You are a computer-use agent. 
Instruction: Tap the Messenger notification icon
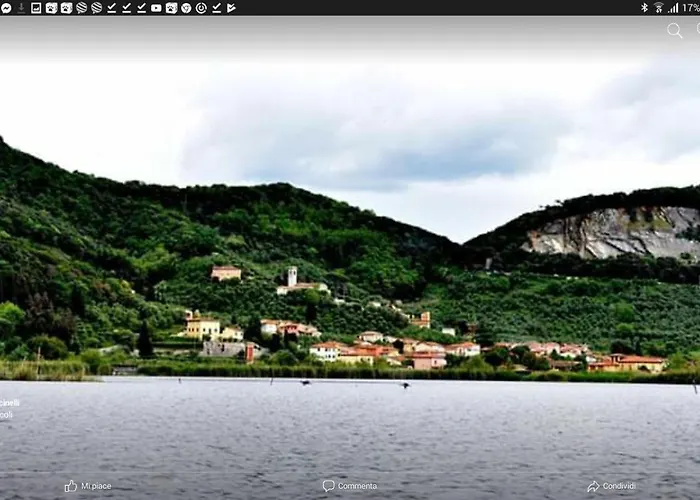[x=6, y=7]
